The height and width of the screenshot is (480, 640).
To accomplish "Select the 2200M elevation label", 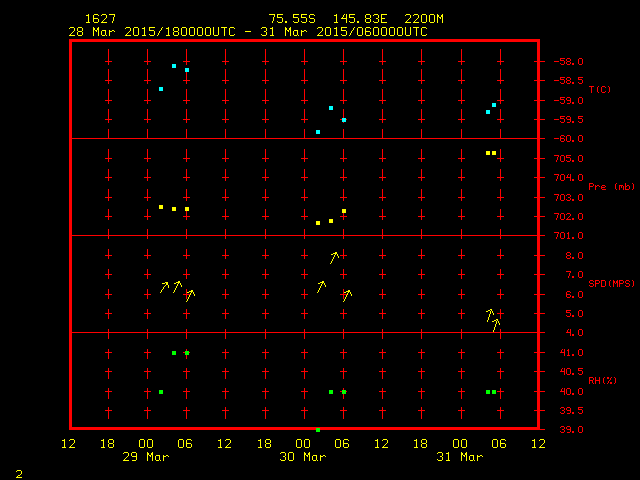I will [425, 19].
